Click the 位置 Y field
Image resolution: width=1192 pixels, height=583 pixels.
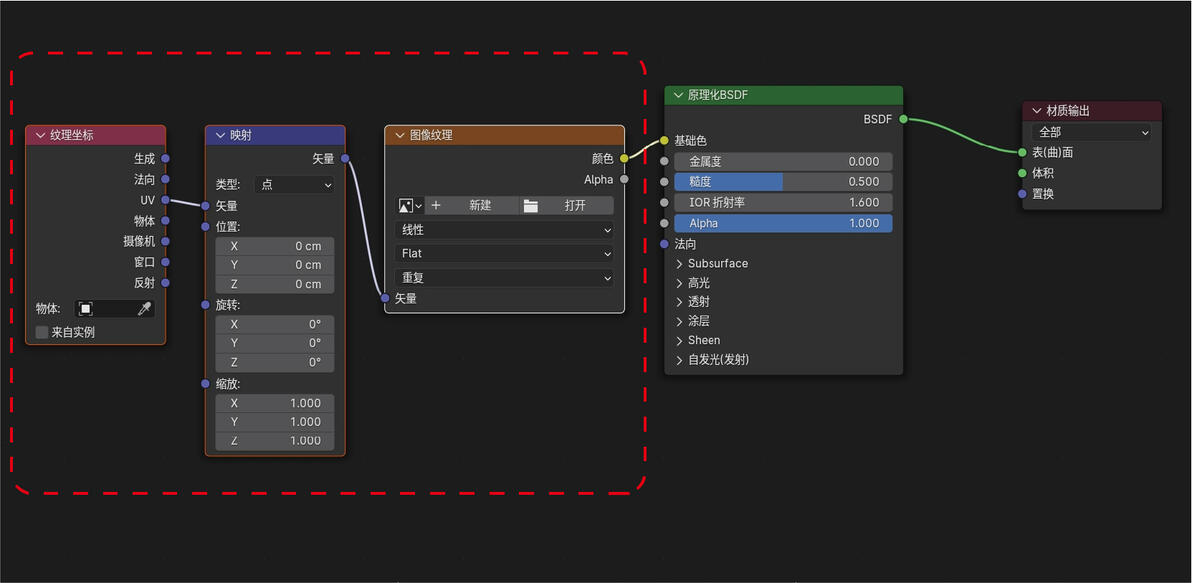click(x=274, y=265)
